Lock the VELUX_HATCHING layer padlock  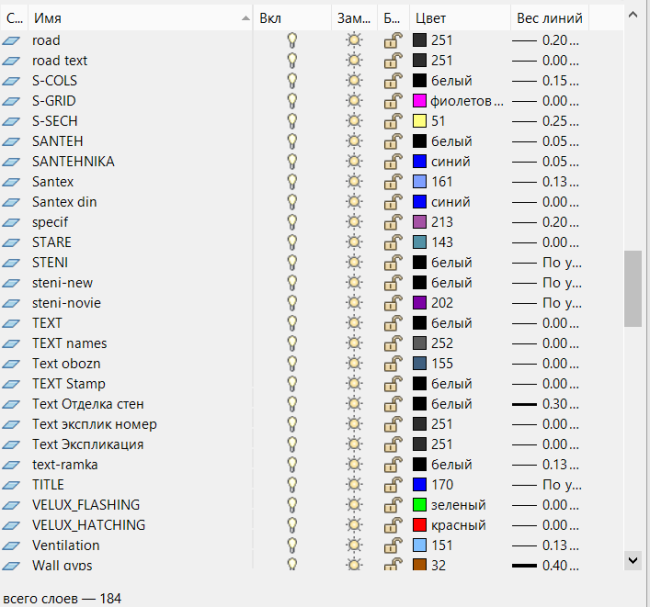click(x=393, y=525)
